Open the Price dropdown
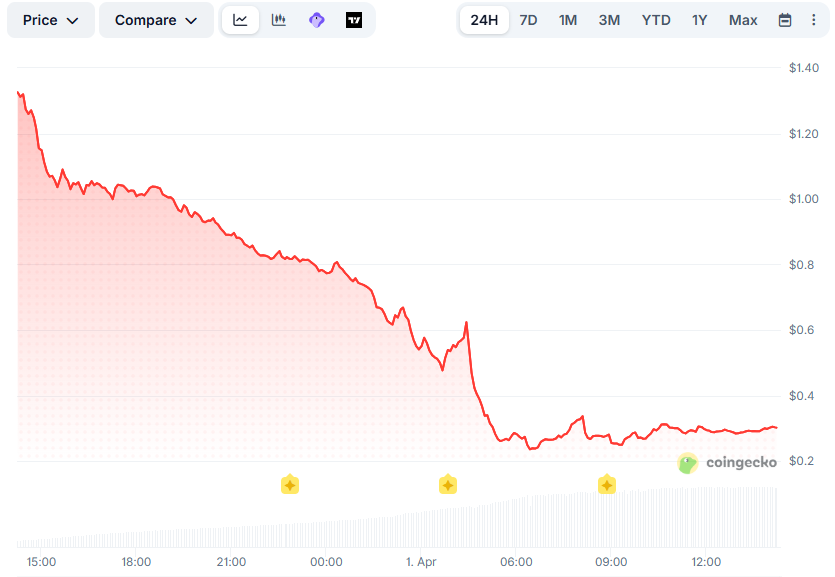The image size is (835, 577). (x=50, y=19)
